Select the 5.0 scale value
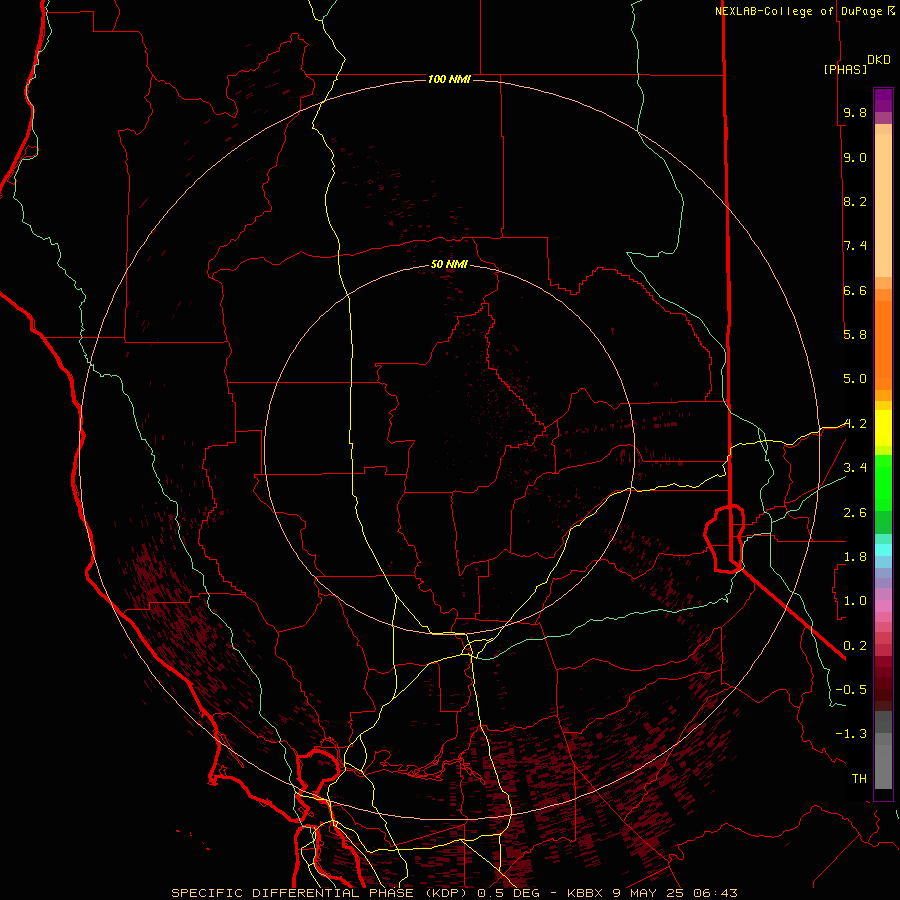 coord(855,379)
